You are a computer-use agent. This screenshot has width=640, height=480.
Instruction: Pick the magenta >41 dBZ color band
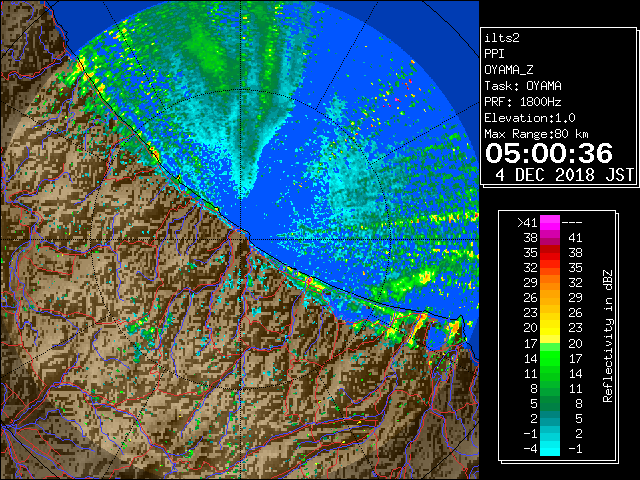(550, 222)
